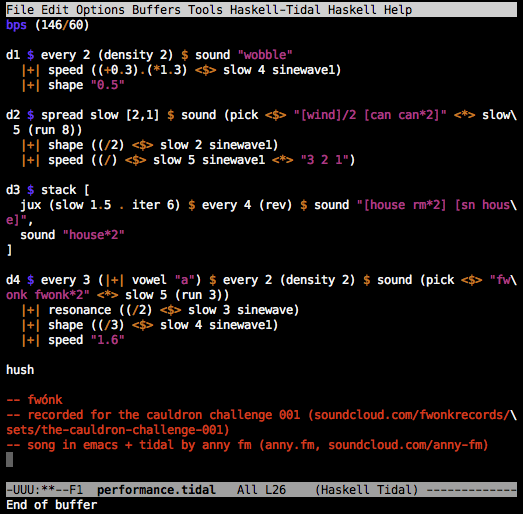The width and height of the screenshot is (523, 514).
Task: Click the End of buffer minibuffer message
Action: pos(52,505)
